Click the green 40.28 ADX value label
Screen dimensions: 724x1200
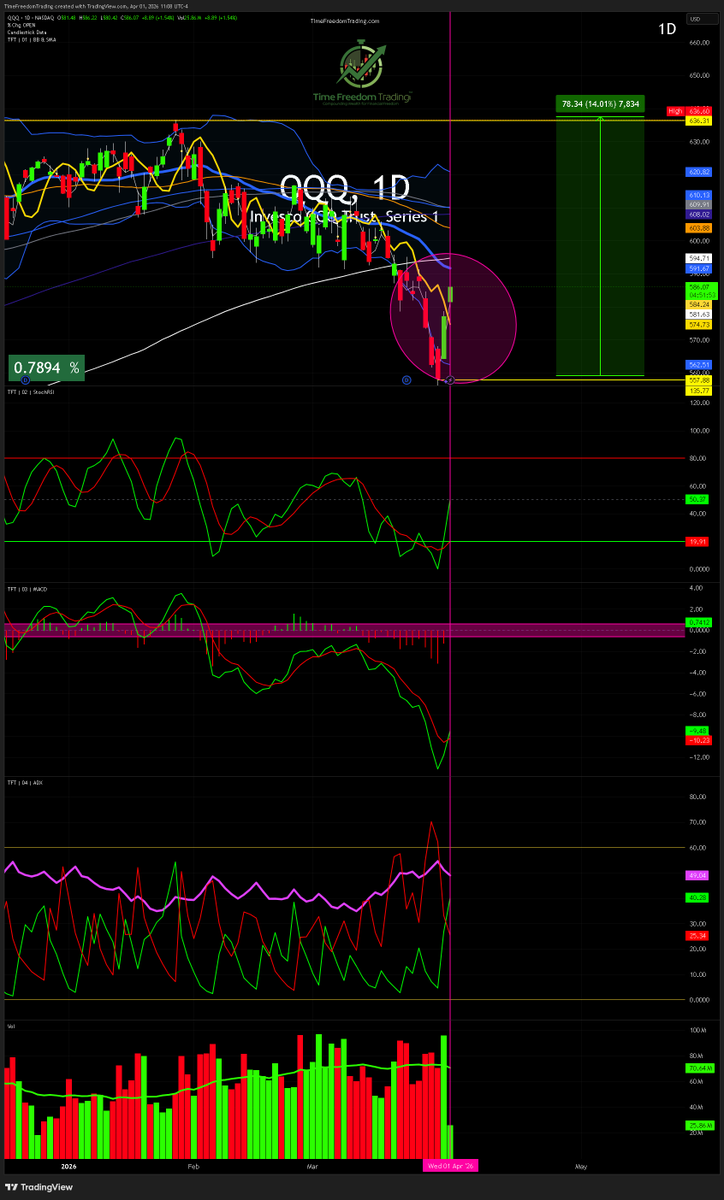click(x=698, y=898)
